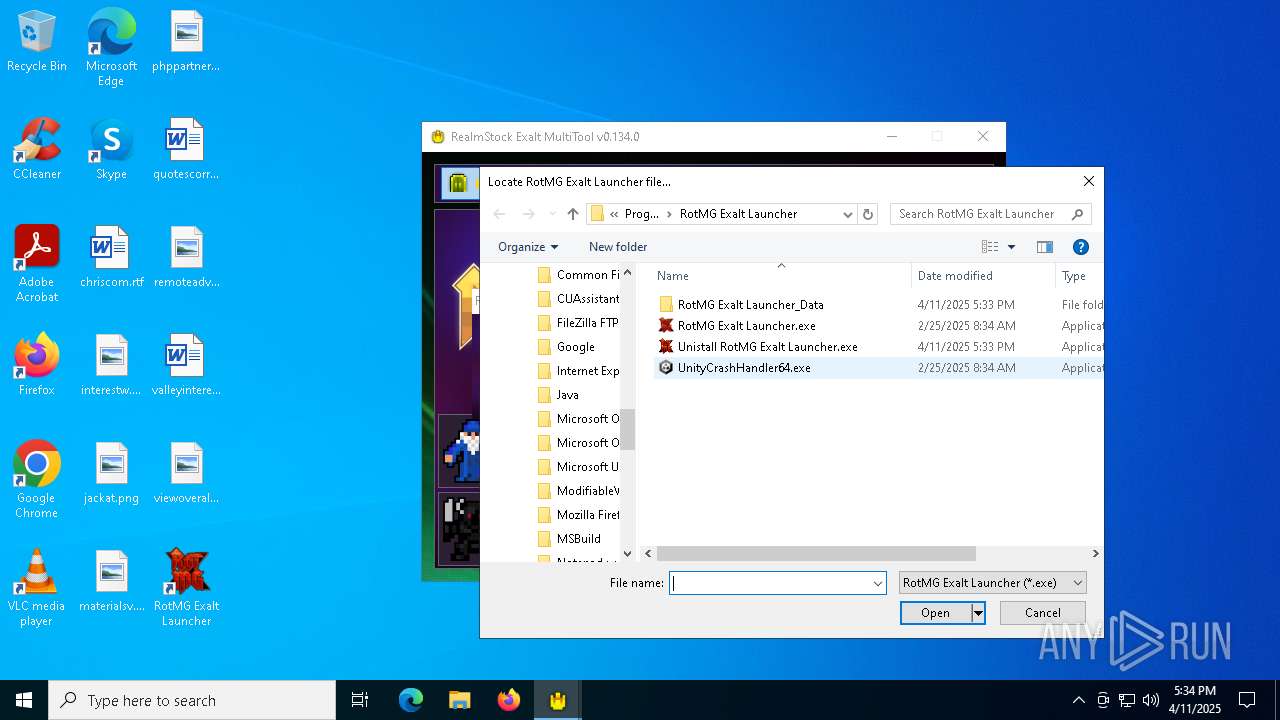This screenshot has height=720, width=1280.
Task: Select the FileZilla FTP folder in the tree
Action: point(577,323)
